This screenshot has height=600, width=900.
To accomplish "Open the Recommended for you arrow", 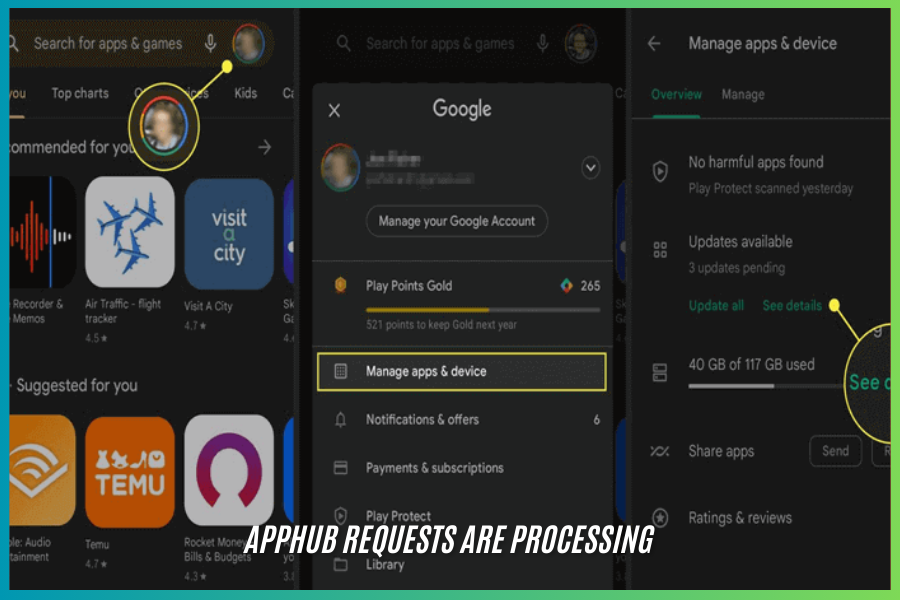I will click(265, 148).
